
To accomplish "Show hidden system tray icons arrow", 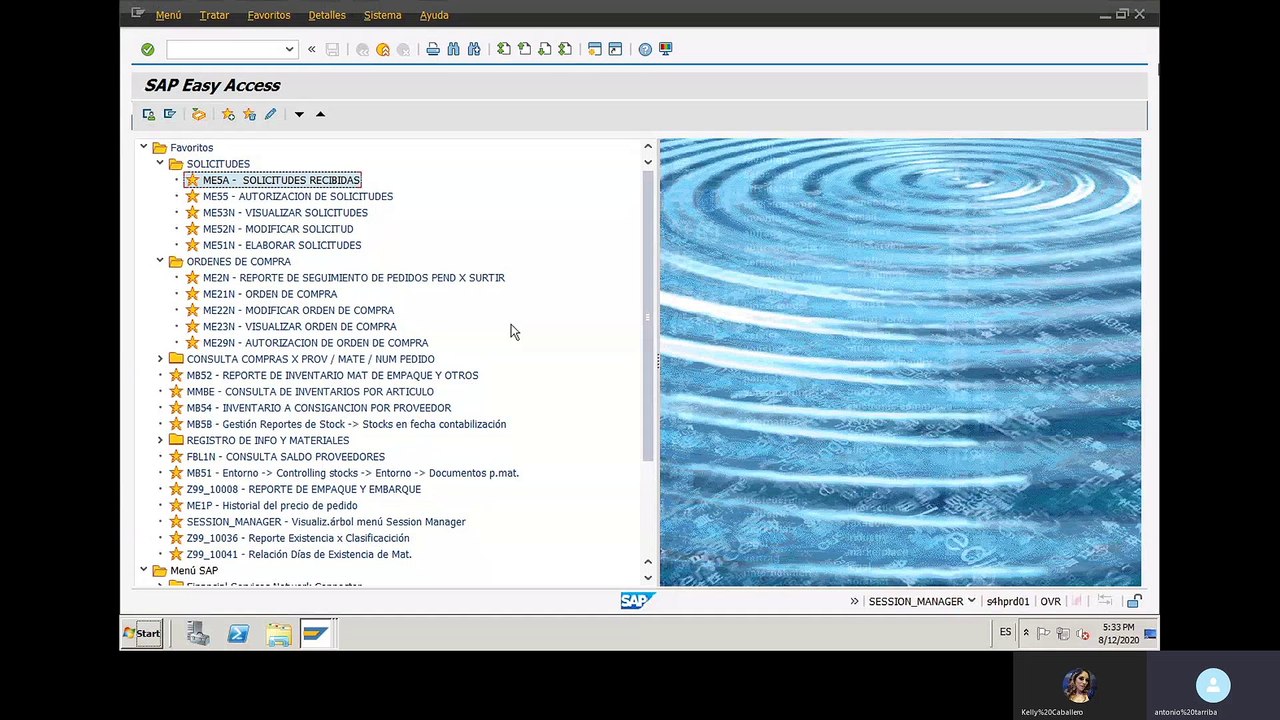I will pos(1025,633).
